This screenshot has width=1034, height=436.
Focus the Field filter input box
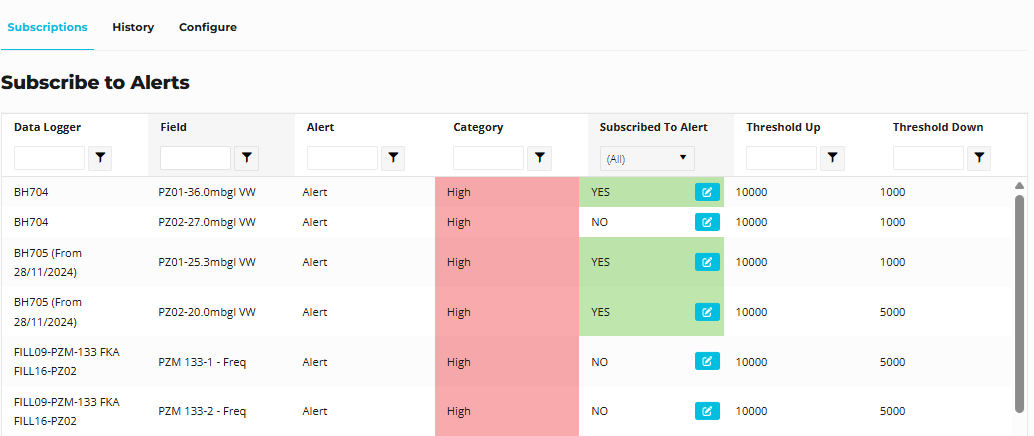pos(196,158)
